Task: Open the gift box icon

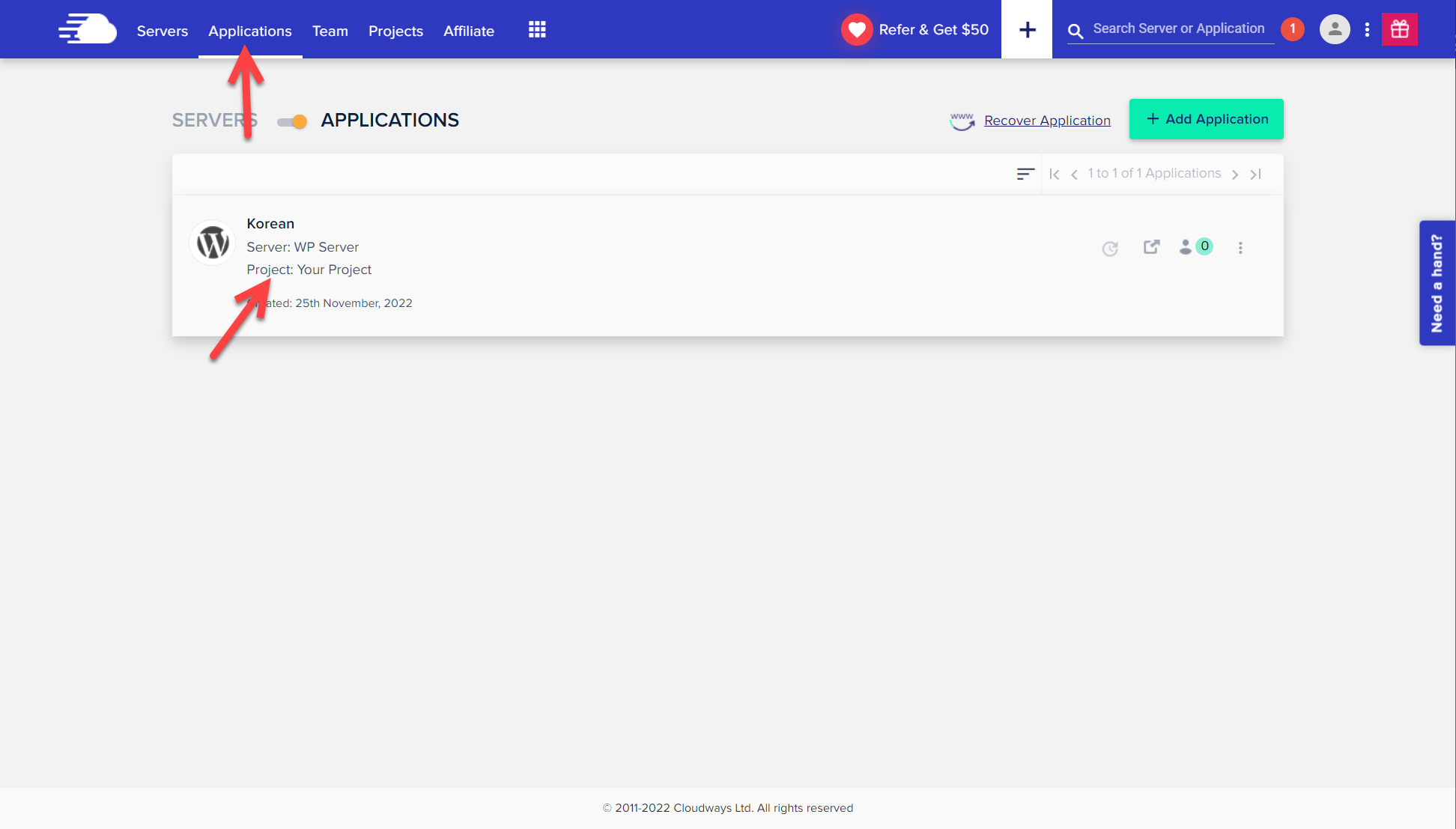Action: (x=1399, y=30)
